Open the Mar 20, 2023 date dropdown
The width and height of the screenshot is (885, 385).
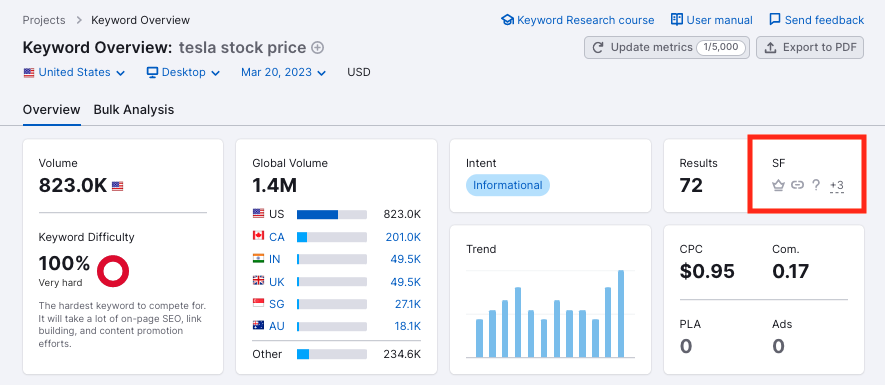283,72
